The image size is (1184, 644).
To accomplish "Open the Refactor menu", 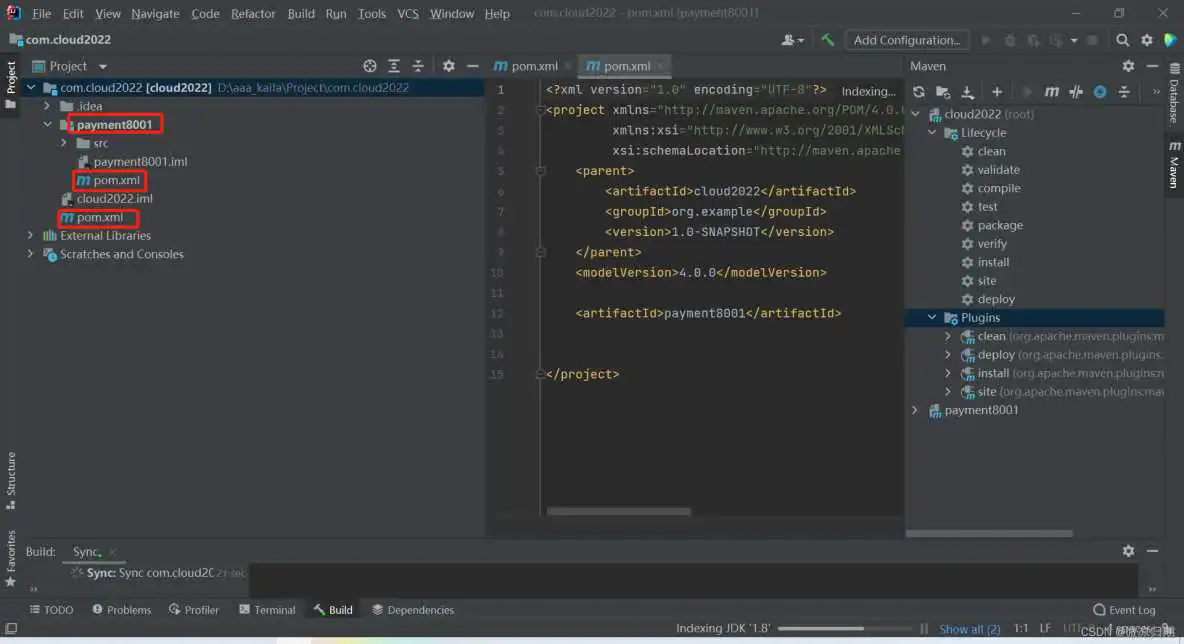I will click(253, 14).
